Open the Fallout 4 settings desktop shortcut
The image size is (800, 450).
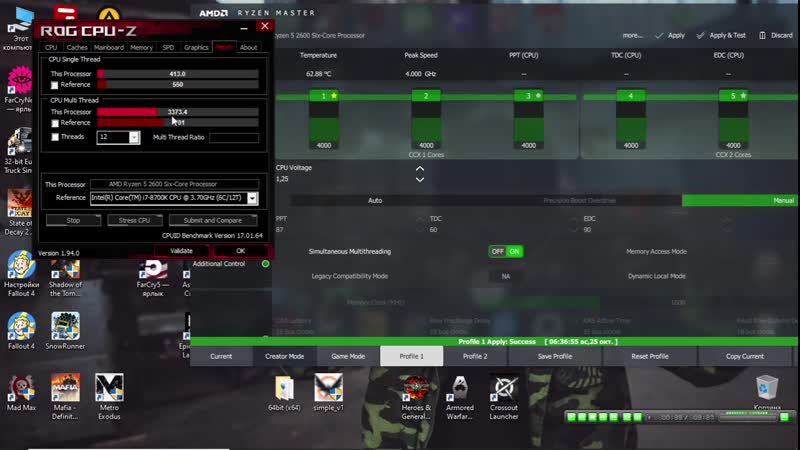tap(21, 273)
